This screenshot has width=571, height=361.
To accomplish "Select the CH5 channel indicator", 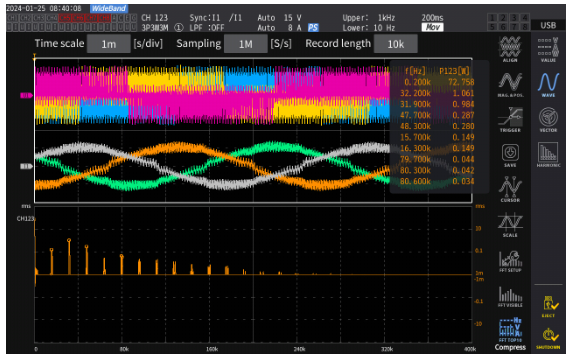I will [x=65, y=17].
